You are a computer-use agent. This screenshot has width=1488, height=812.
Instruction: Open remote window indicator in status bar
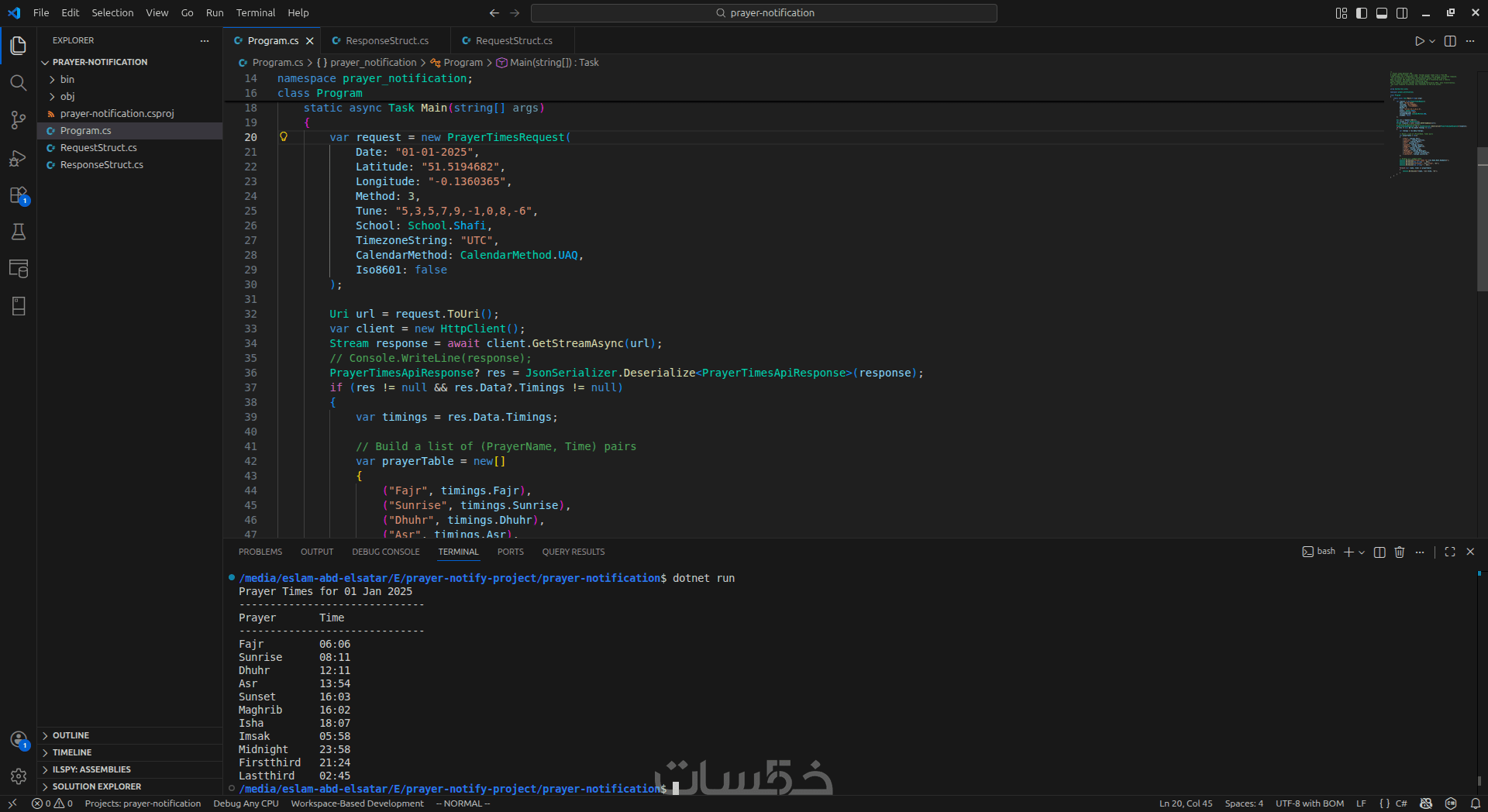tap(12, 803)
